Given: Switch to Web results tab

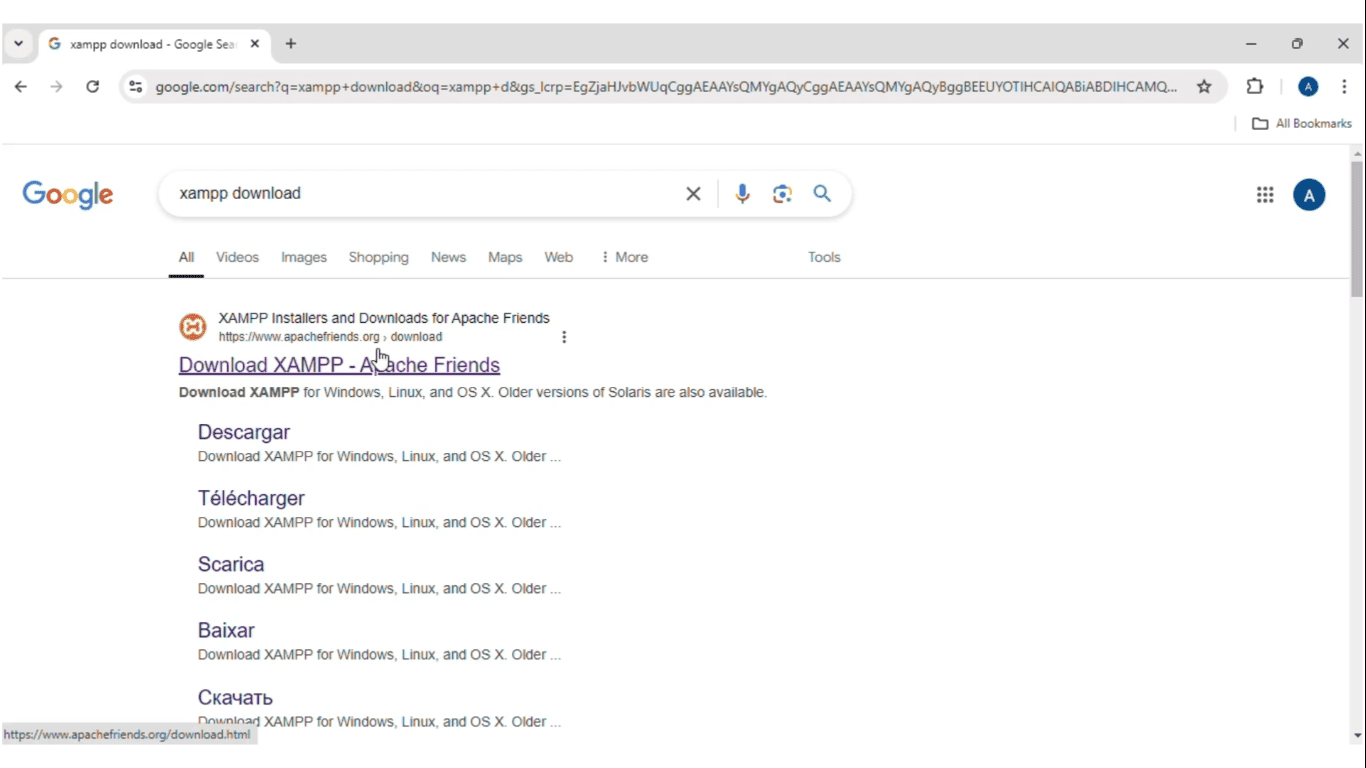Looking at the screenshot, I should point(558,258).
